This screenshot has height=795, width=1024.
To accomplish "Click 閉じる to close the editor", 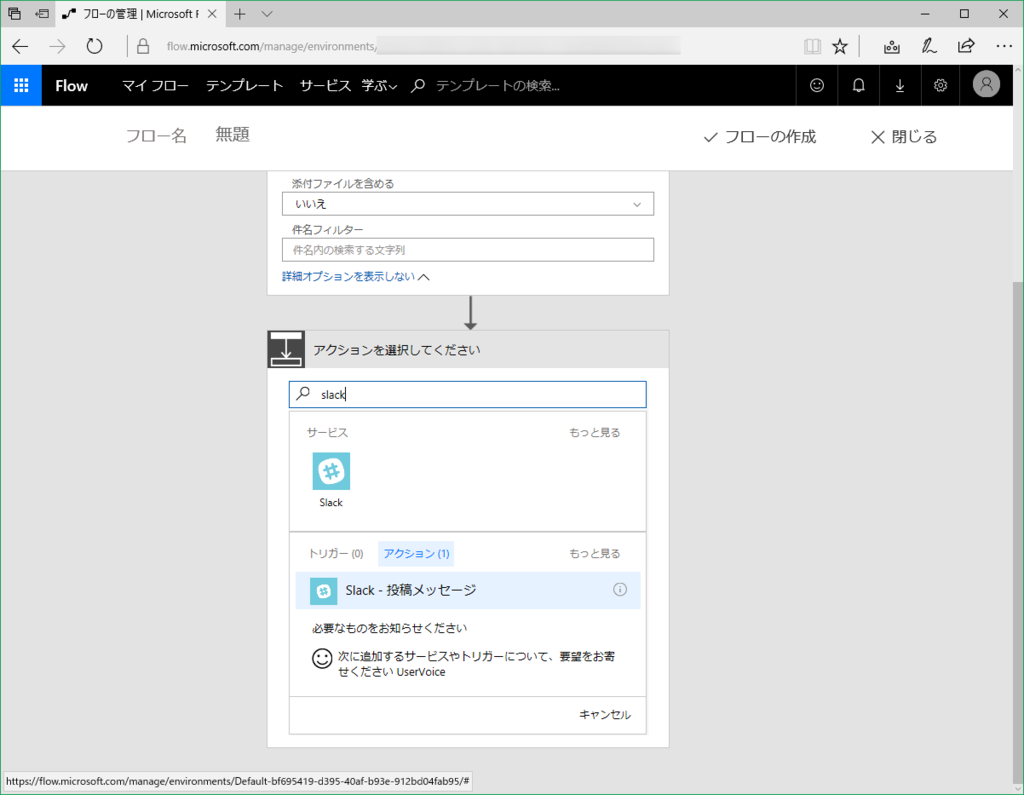I will click(904, 137).
